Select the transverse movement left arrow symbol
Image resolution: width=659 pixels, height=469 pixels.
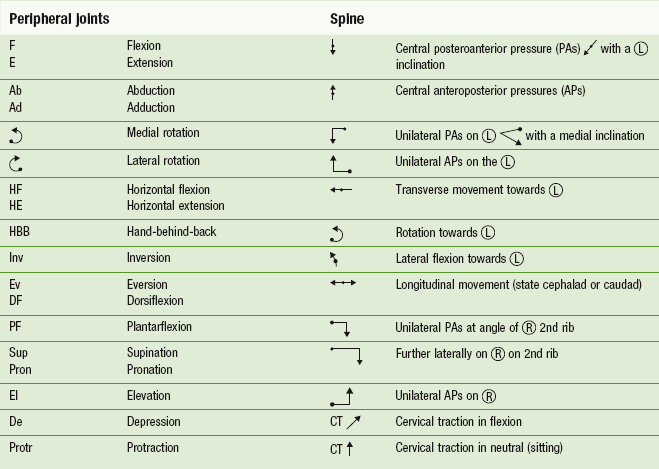[341, 190]
